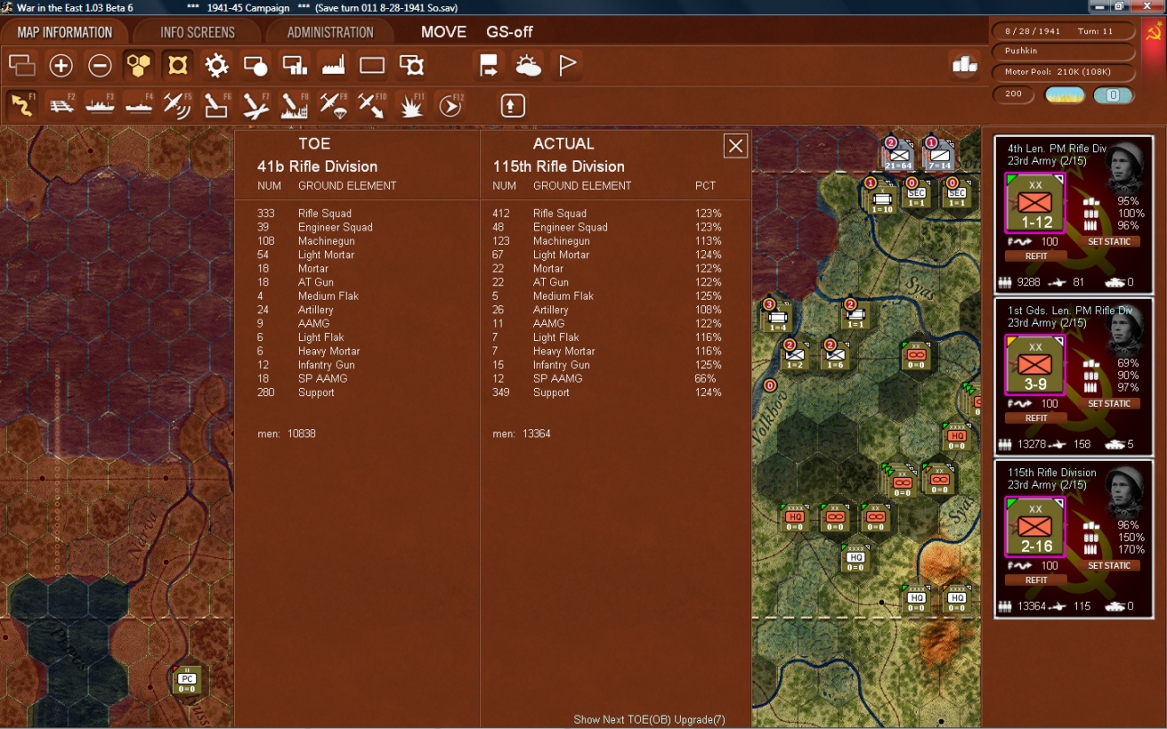Screen dimensions: 1167x729
Task: Click the rectangle-with-bar-chart supply overlay icon
Action: coord(295,66)
